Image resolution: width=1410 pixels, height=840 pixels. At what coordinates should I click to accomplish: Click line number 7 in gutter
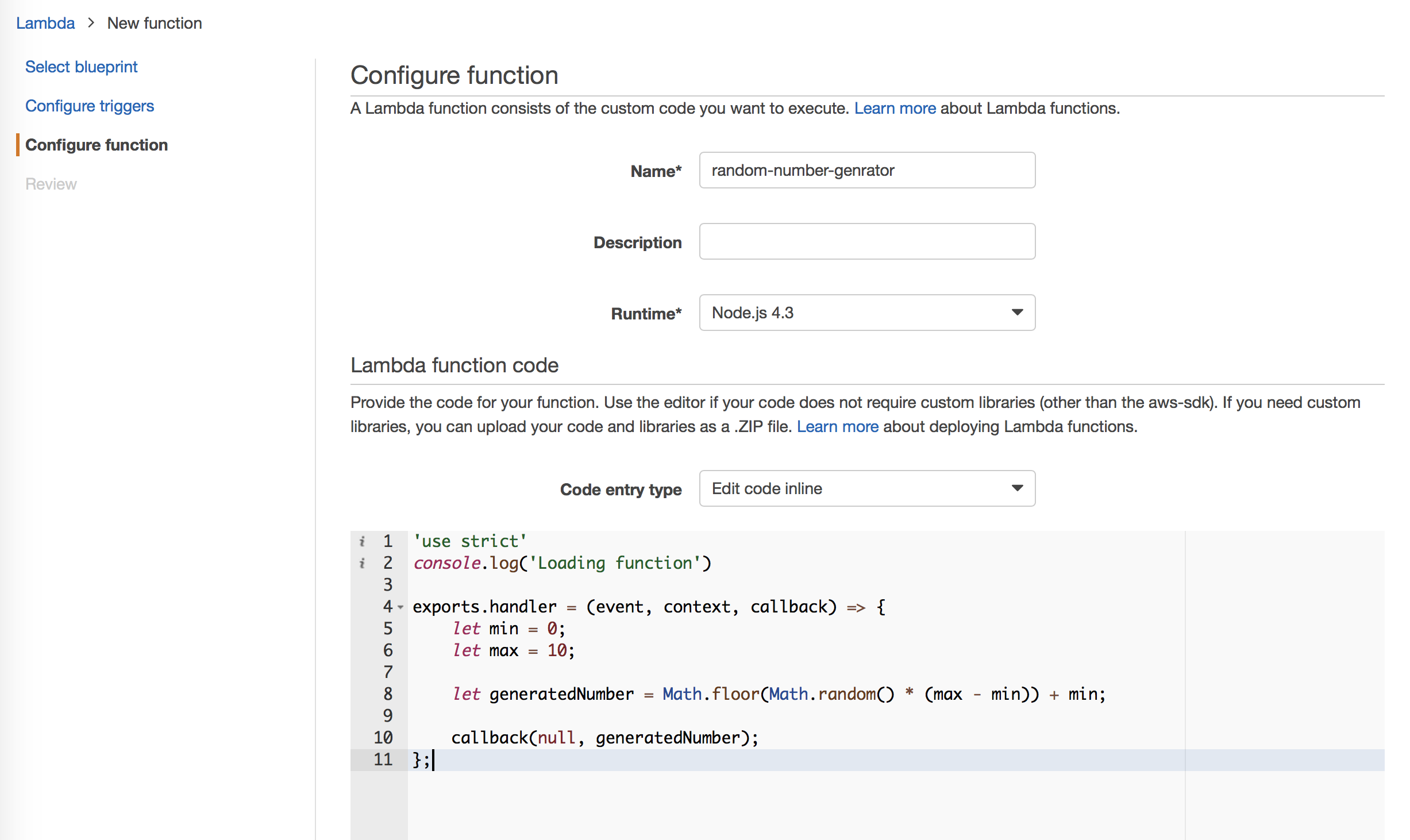(x=388, y=672)
